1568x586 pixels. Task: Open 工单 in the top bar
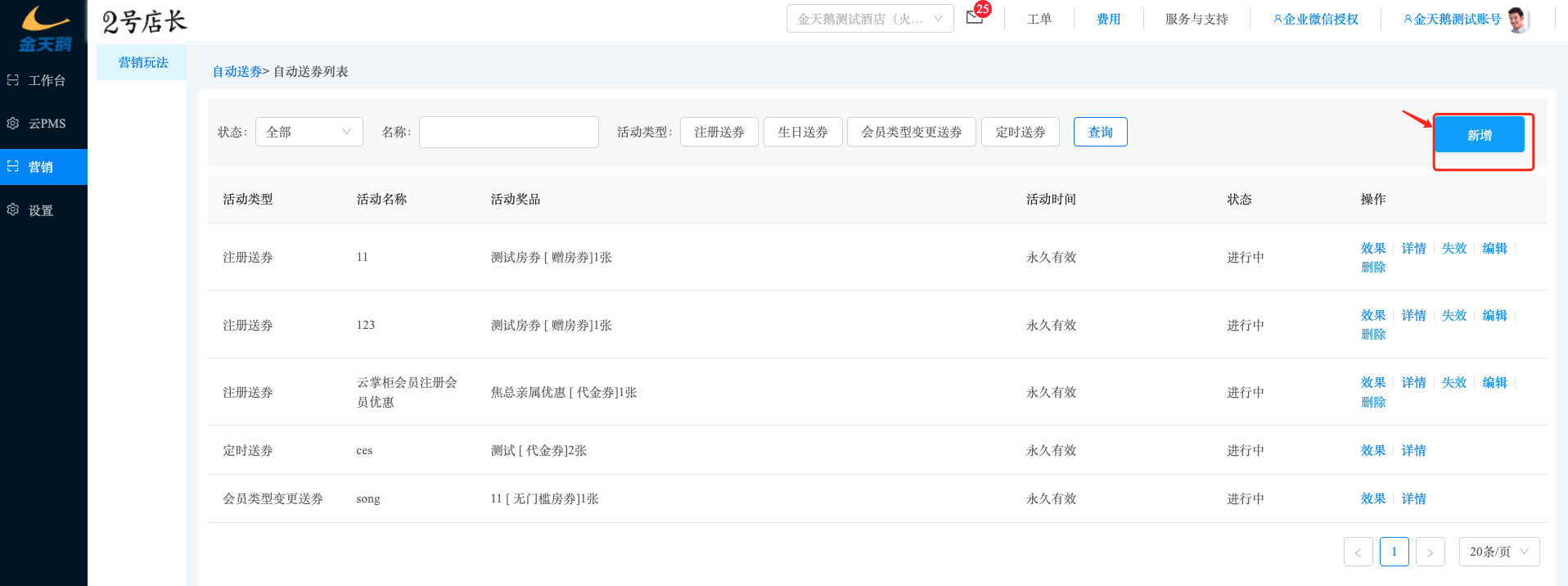(x=1039, y=19)
